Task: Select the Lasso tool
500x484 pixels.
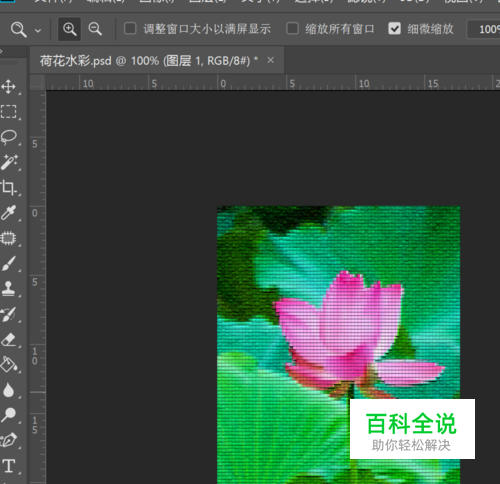Action: [x=9, y=137]
